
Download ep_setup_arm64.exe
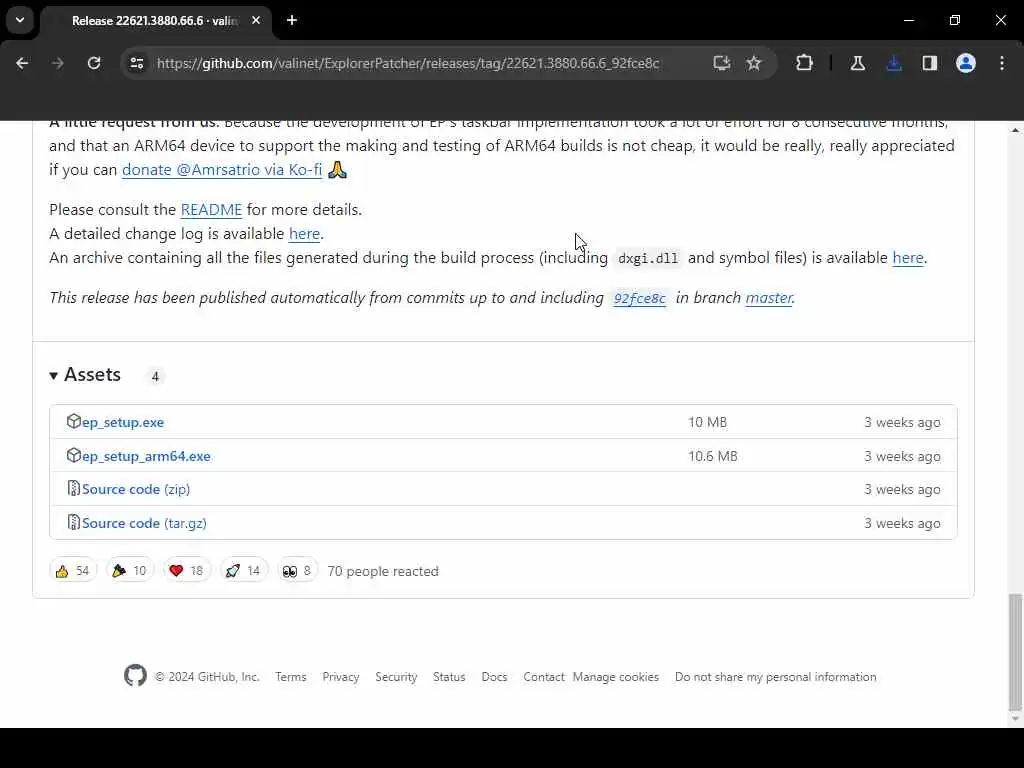[146, 456]
